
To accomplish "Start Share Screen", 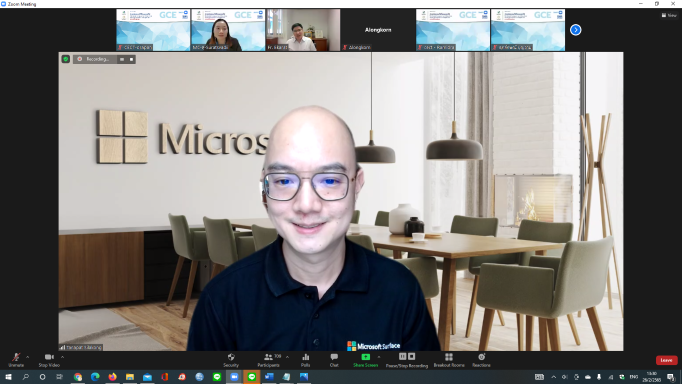I will [x=365, y=360].
